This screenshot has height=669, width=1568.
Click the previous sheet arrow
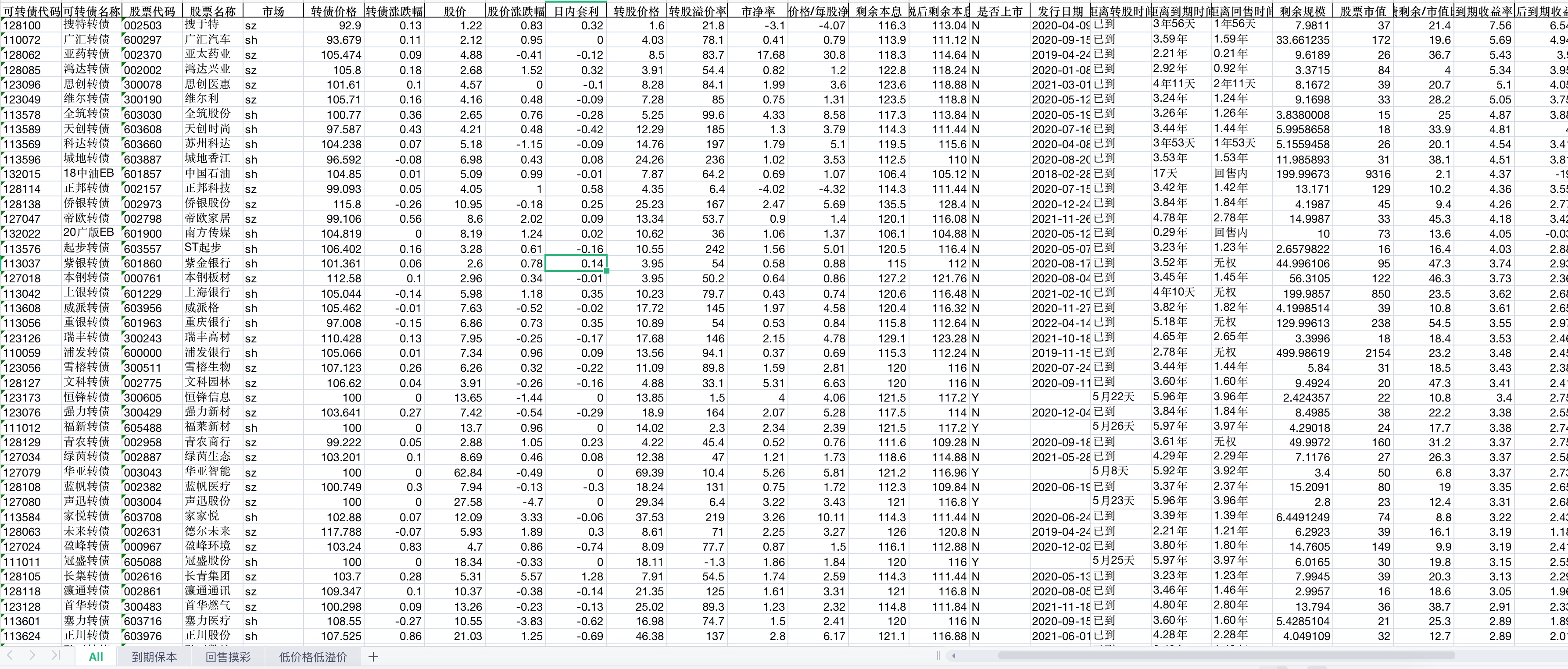[11, 655]
